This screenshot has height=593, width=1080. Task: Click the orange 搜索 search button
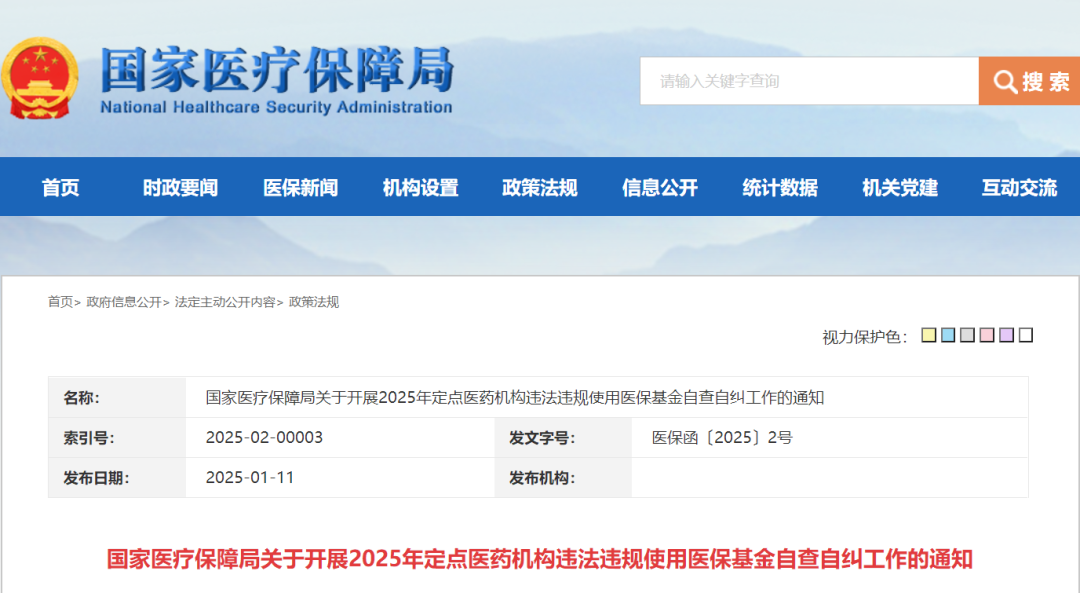pyautogui.click(x=1030, y=81)
